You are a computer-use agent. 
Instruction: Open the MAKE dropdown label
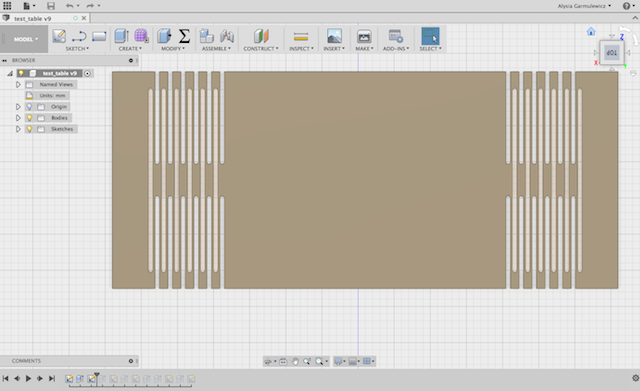point(364,49)
